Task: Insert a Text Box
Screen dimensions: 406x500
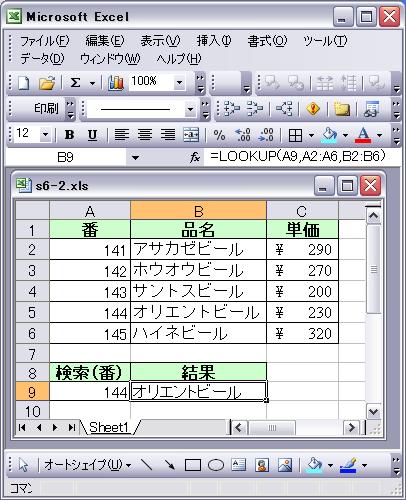Action: [239, 465]
